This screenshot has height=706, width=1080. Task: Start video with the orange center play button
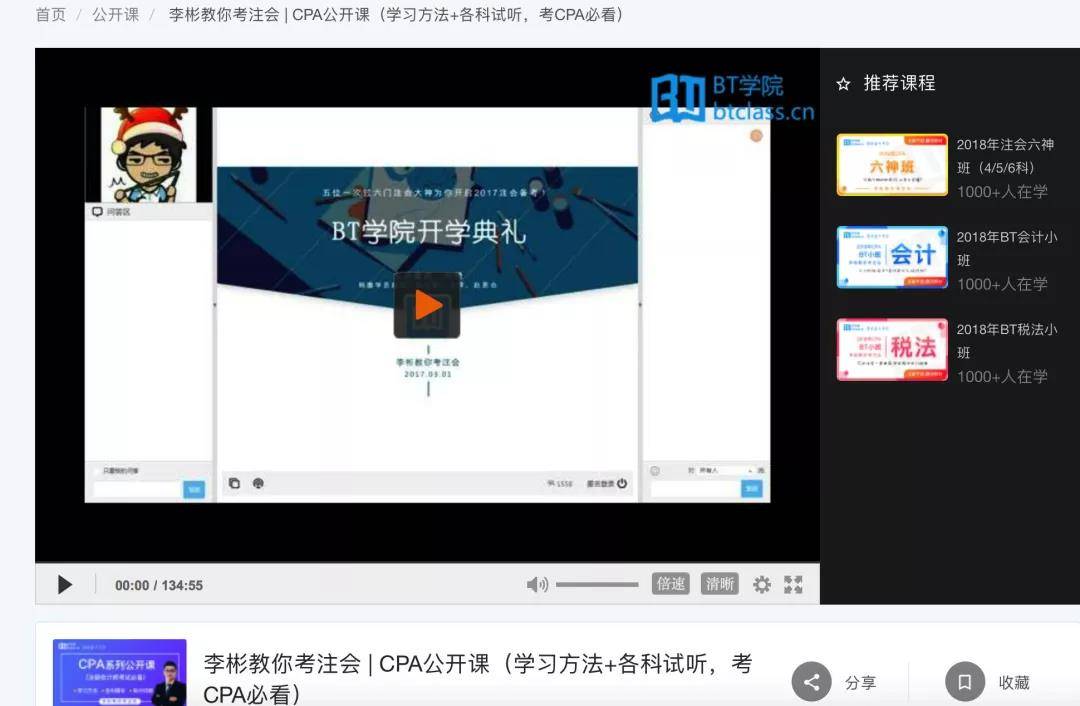(x=427, y=305)
